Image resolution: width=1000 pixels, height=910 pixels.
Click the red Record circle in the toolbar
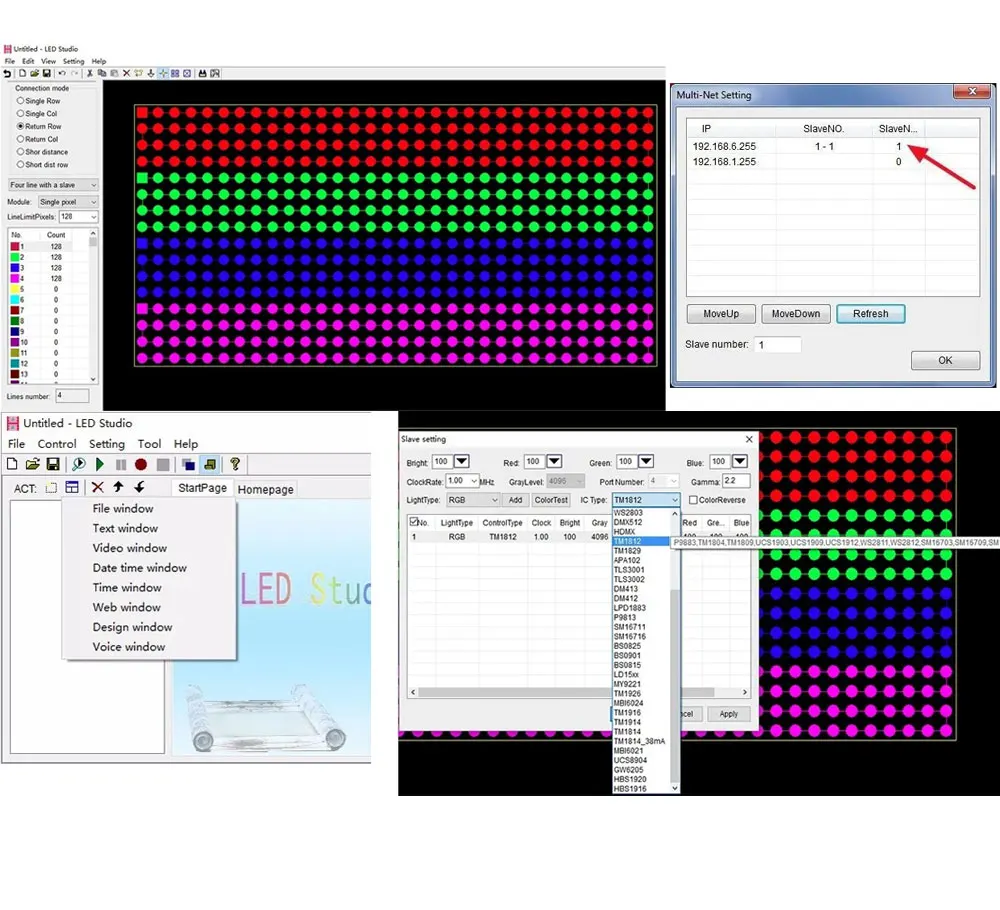tap(141, 464)
